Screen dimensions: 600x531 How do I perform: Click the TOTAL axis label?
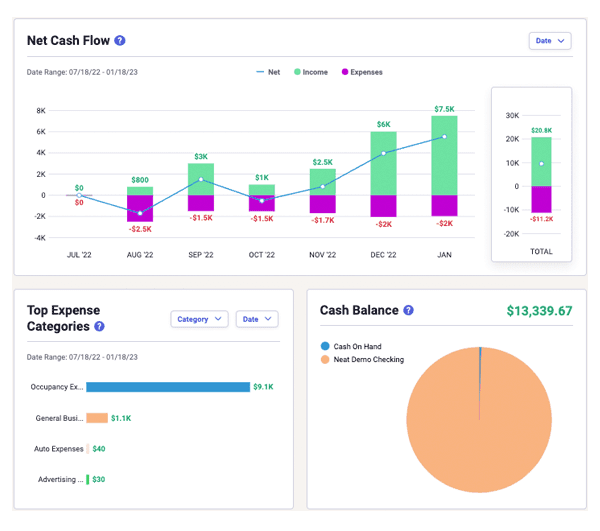pyautogui.click(x=541, y=251)
